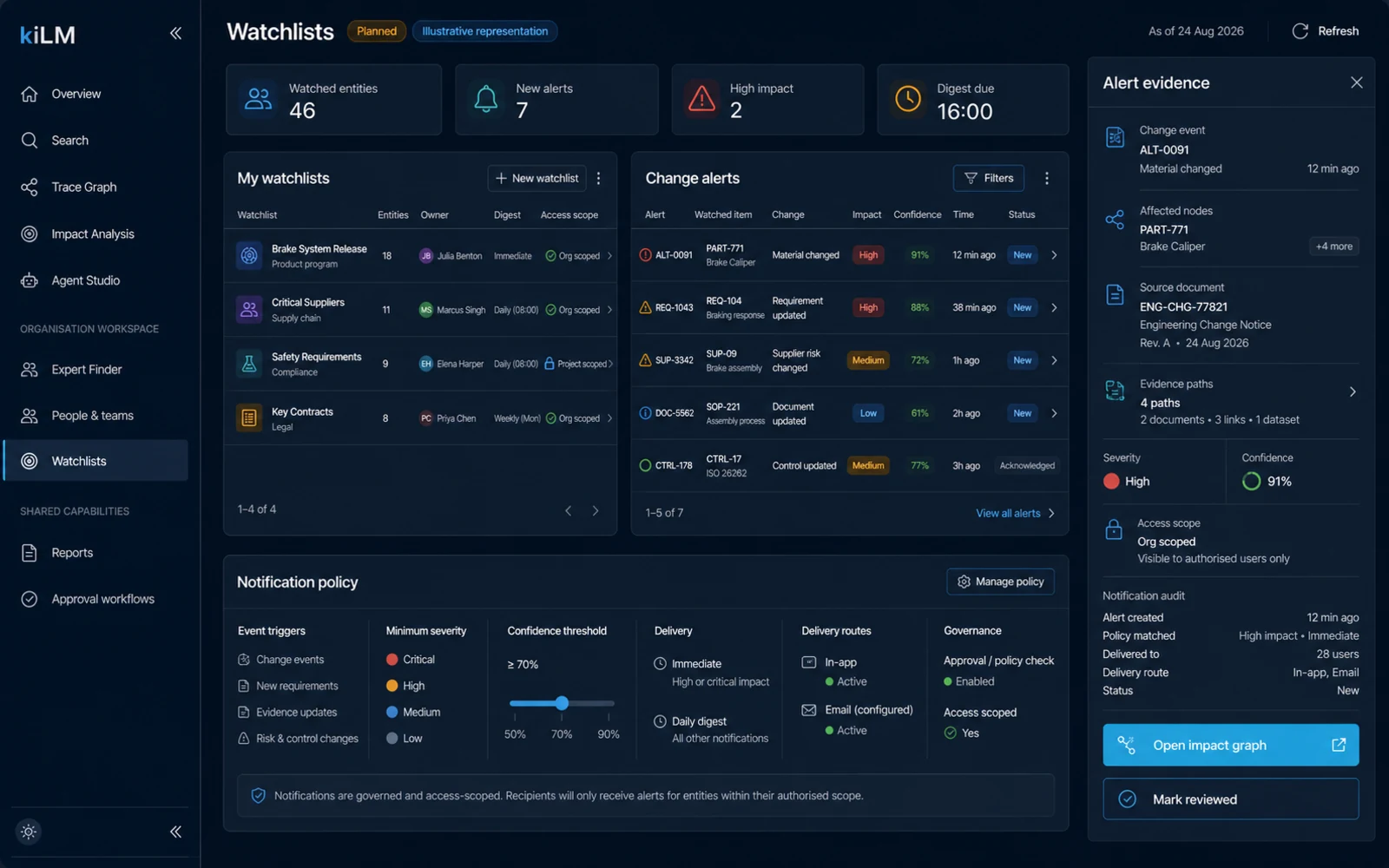Image resolution: width=1389 pixels, height=868 pixels.
Task: Click the High impact warning triangle icon
Action: [x=701, y=99]
